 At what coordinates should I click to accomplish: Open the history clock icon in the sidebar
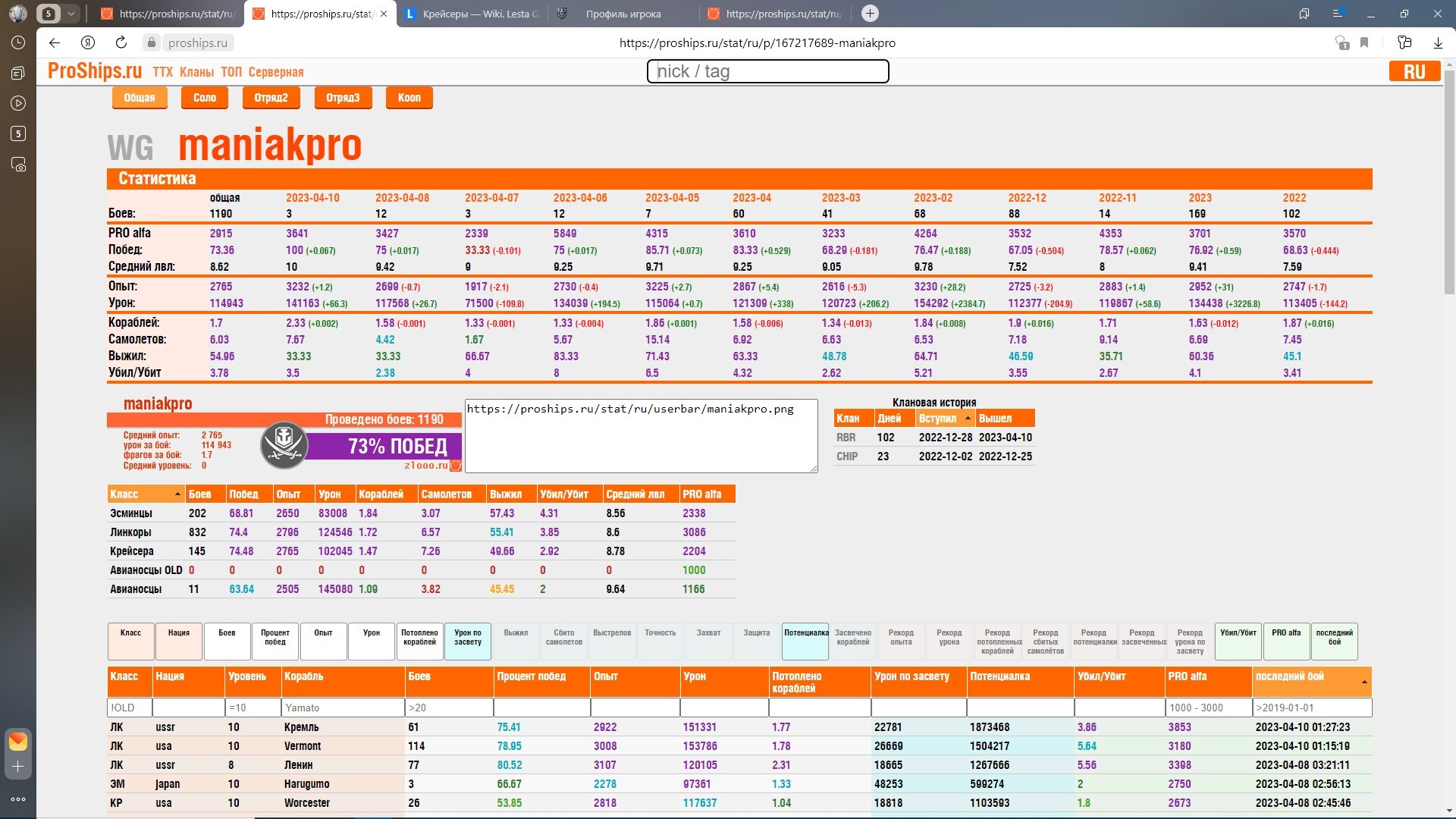click(18, 43)
